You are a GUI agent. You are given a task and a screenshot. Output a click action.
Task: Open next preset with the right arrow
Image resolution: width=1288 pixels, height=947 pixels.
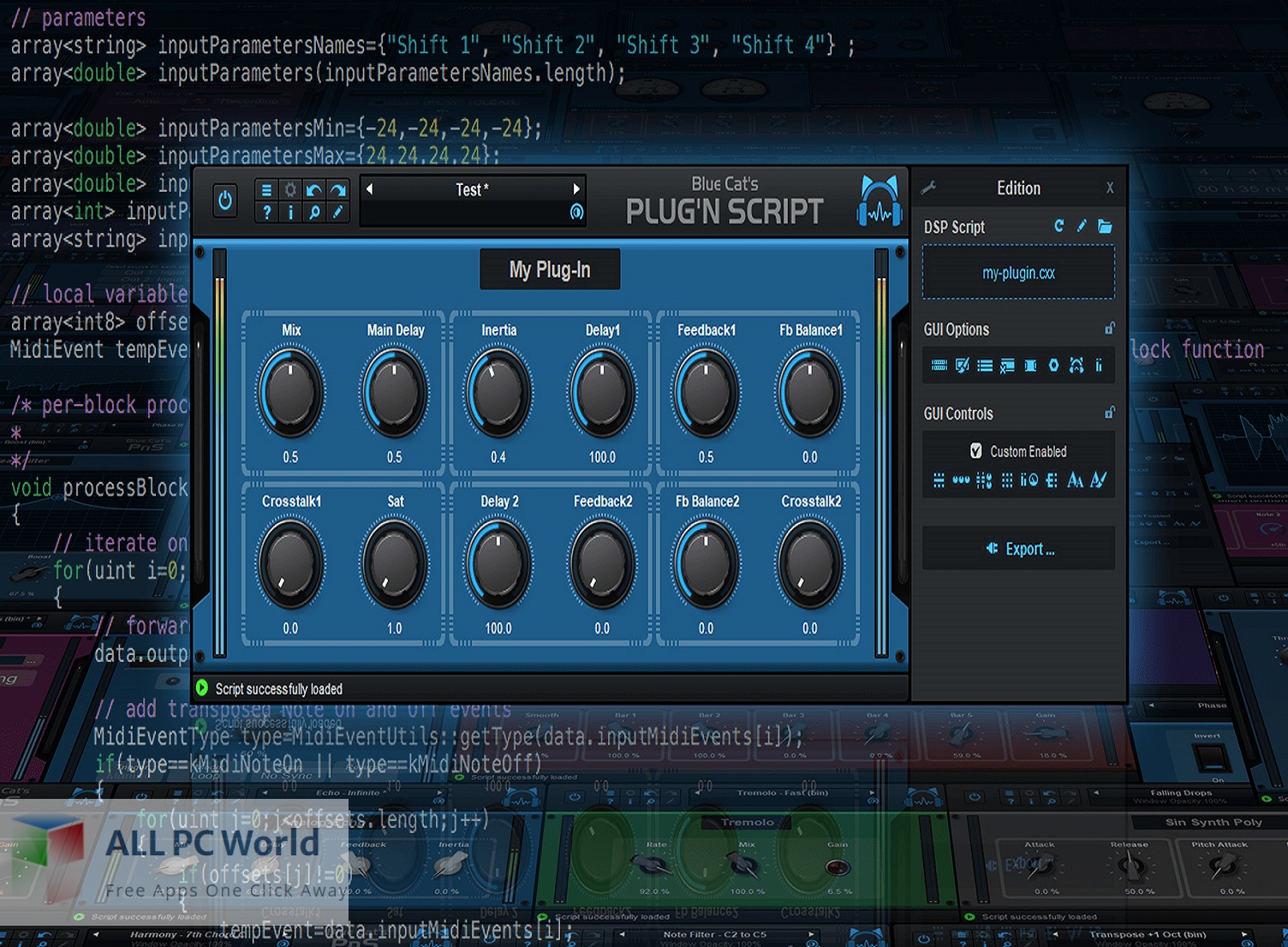tap(575, 190)
